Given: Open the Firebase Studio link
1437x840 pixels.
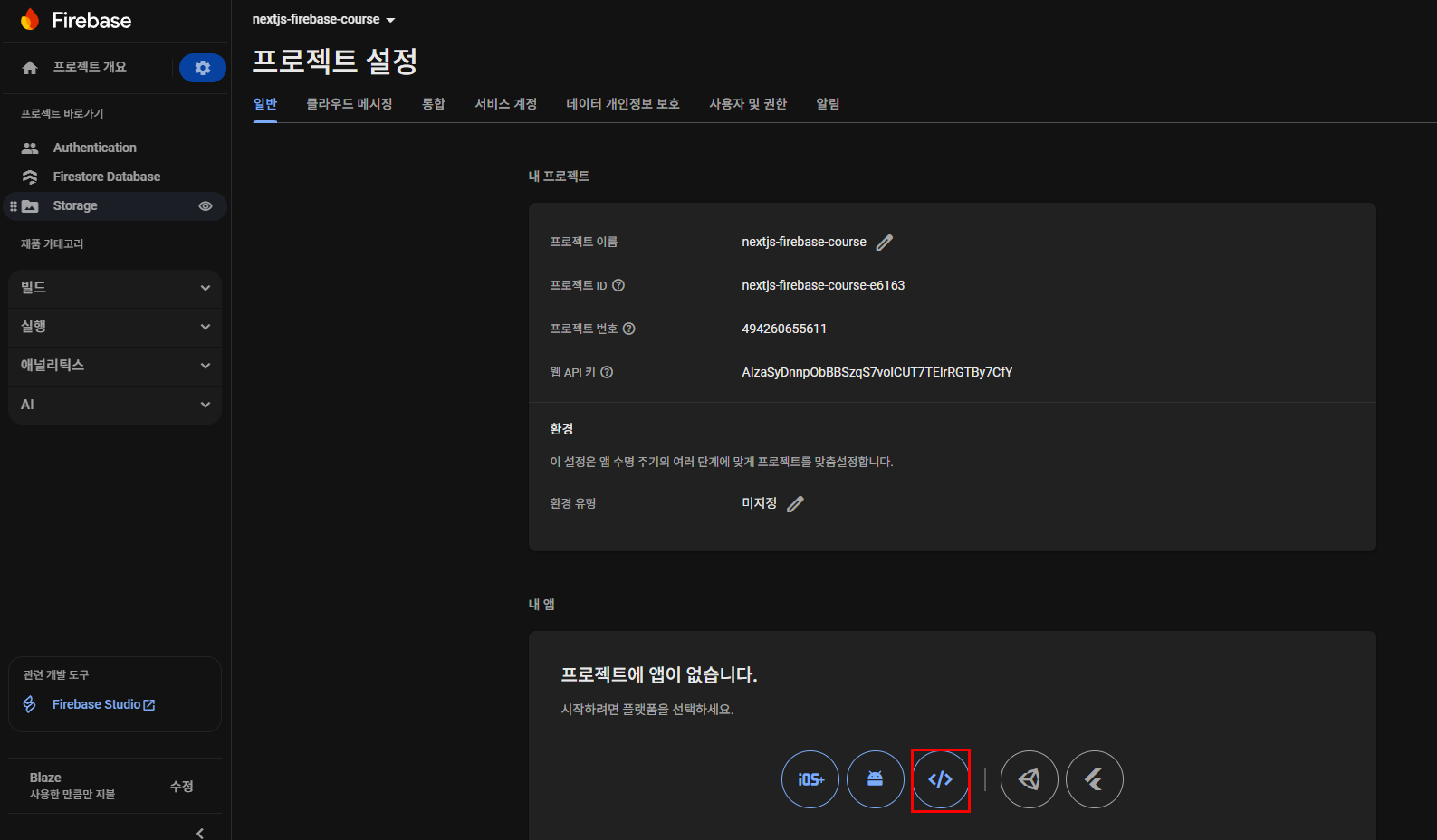Looking at the screenshot, I should click(103, 704).
